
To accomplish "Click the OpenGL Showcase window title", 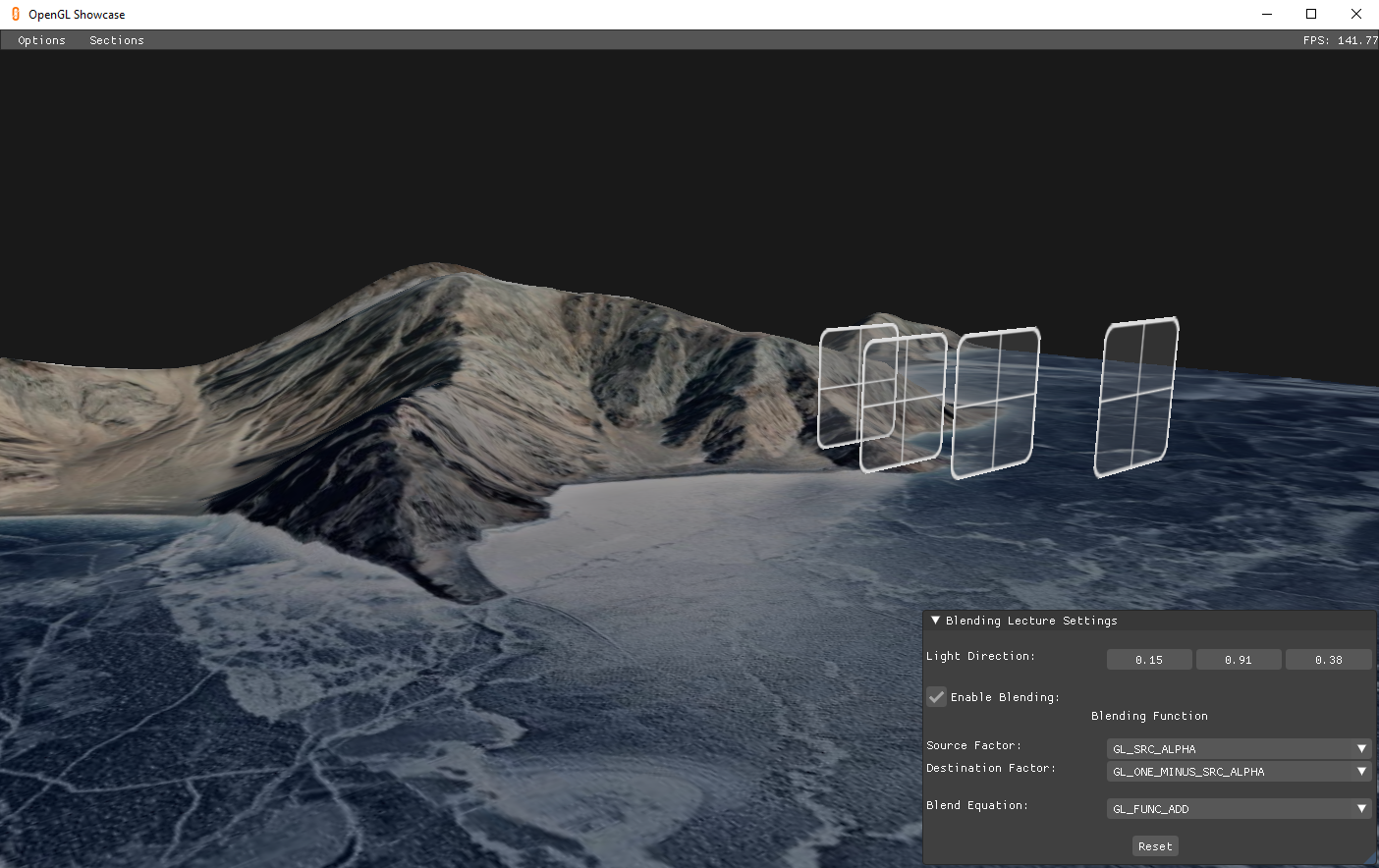I will pos(77,15).
